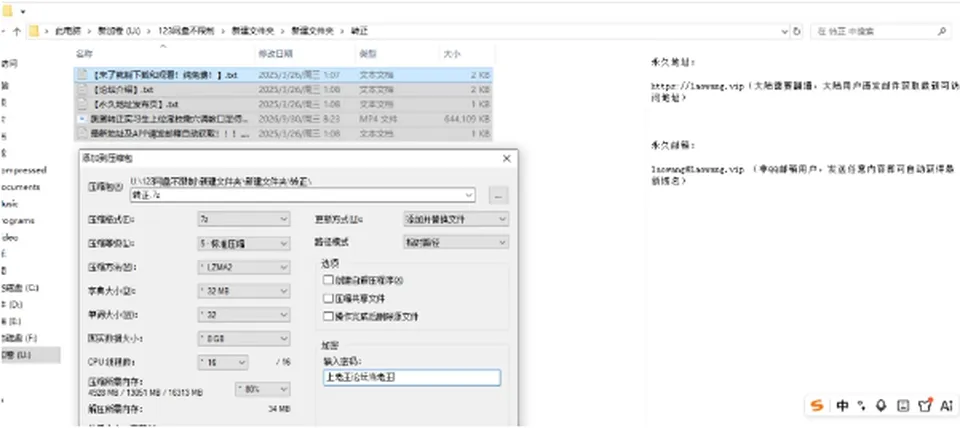Click the yellow folder icon in title bar

pyautogui.click(x=7, y=10)
